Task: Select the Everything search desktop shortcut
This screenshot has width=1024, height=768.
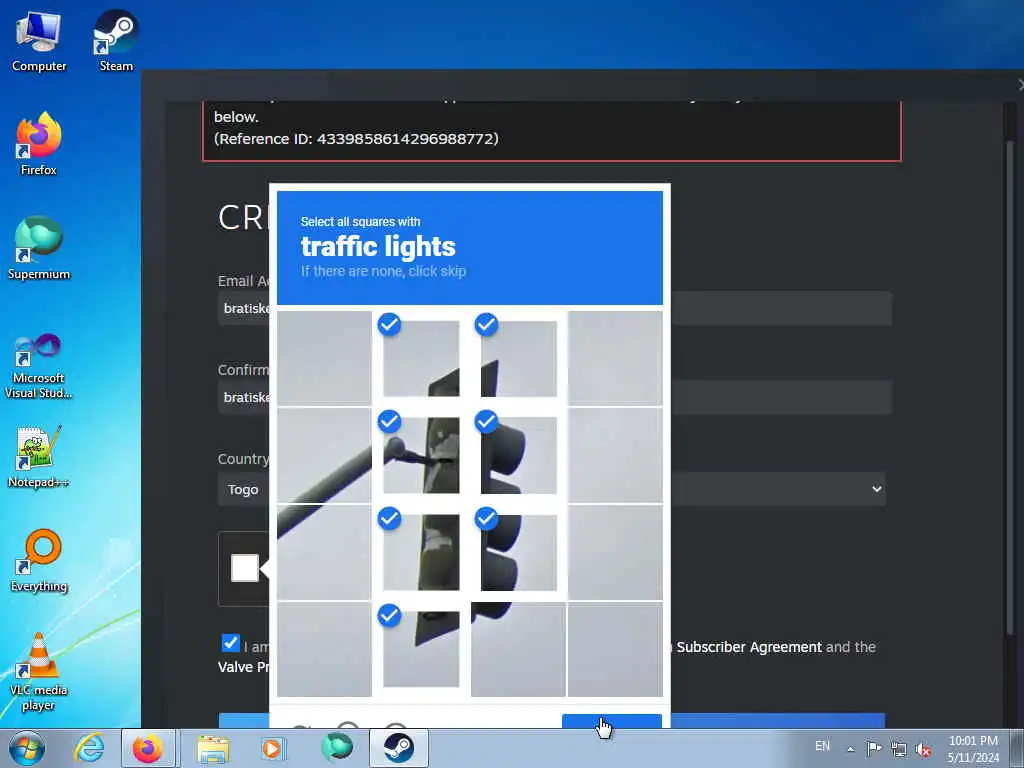Action: pos(39,560)
